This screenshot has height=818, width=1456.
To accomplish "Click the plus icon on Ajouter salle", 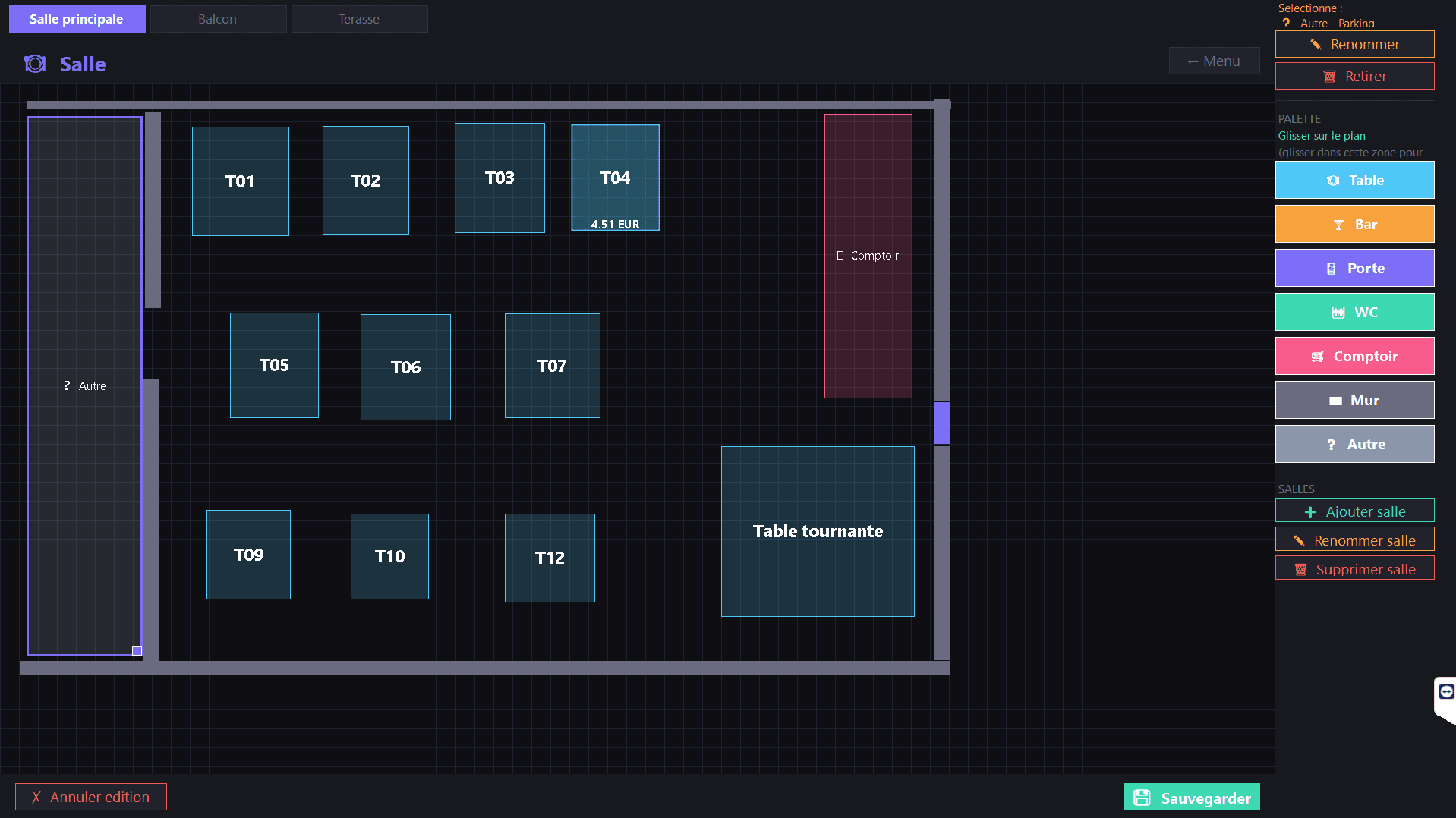I will (x=1309, y=512).
